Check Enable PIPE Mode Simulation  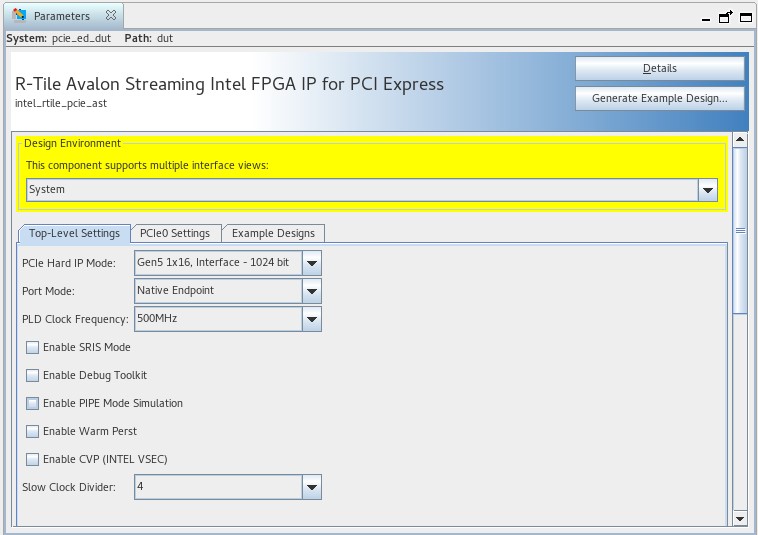(x=33, y=404)
